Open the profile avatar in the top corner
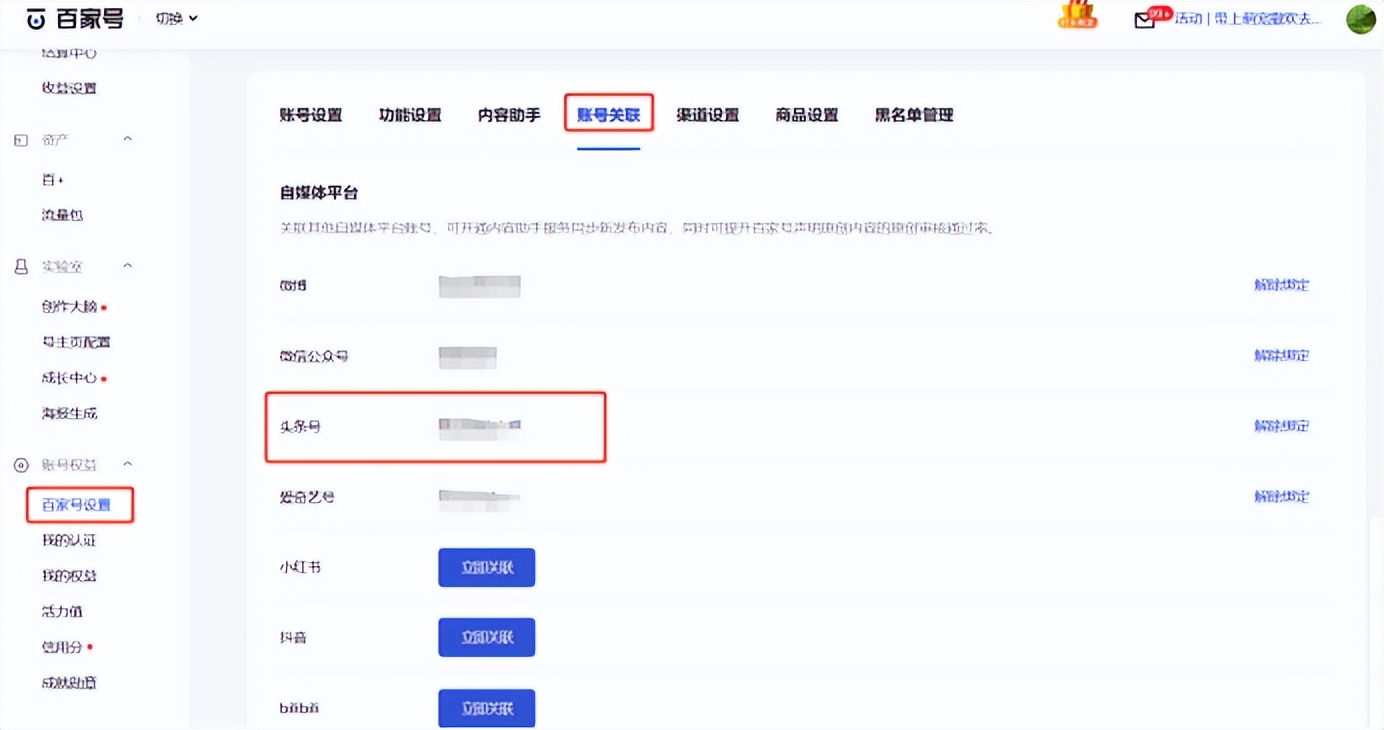The height and width of the screenshot is (730, 1384). coord(1363,18)
